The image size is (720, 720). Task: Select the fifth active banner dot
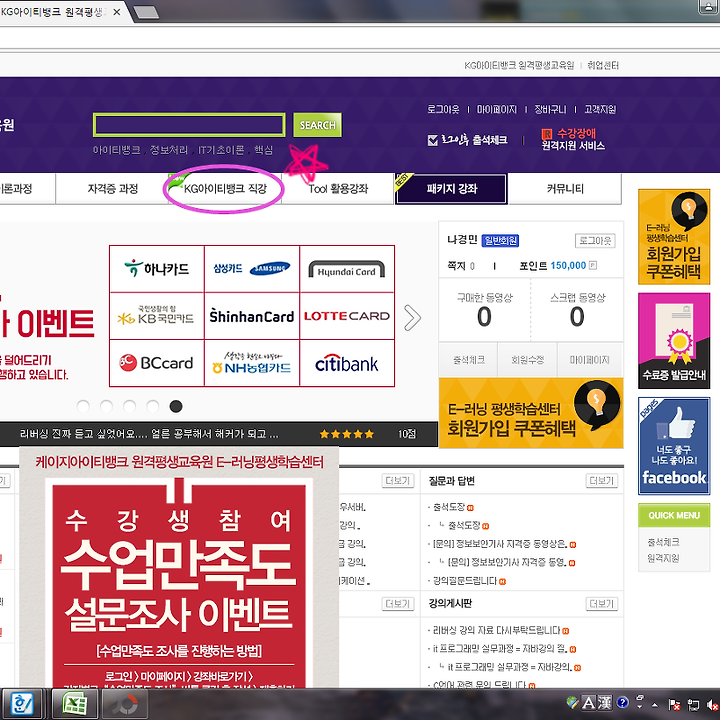[176, 406]
